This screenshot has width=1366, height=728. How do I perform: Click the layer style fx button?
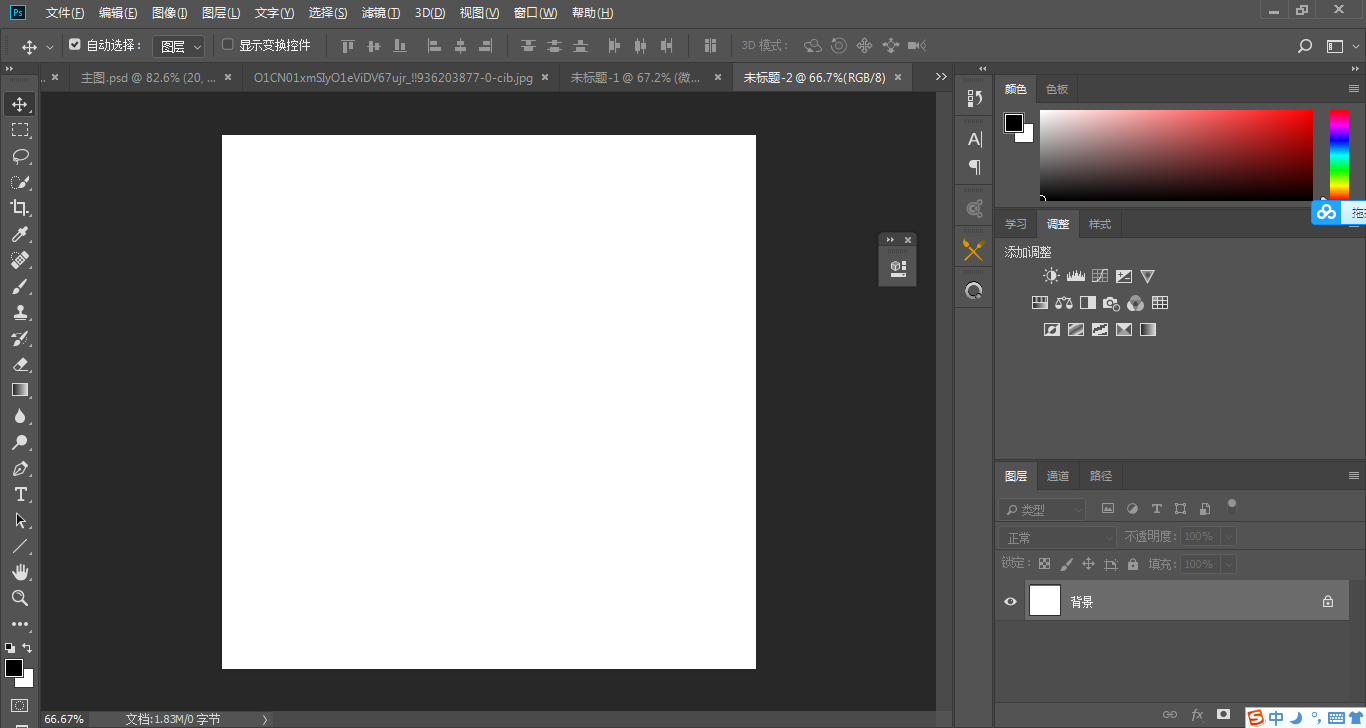click(x=1197, y=715)
